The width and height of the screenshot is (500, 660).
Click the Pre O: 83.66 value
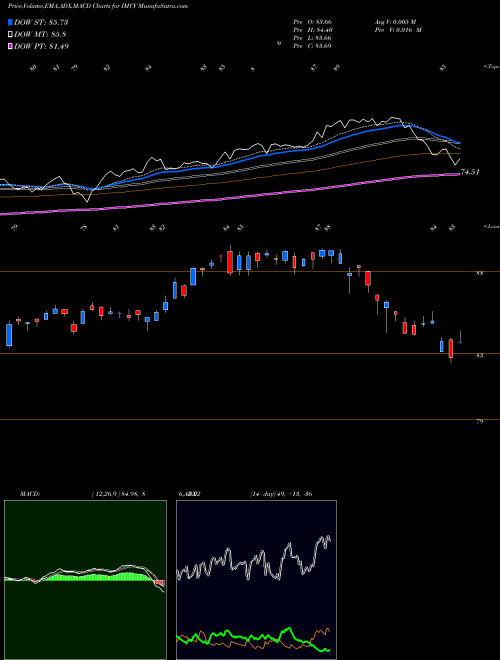[313, 22]
